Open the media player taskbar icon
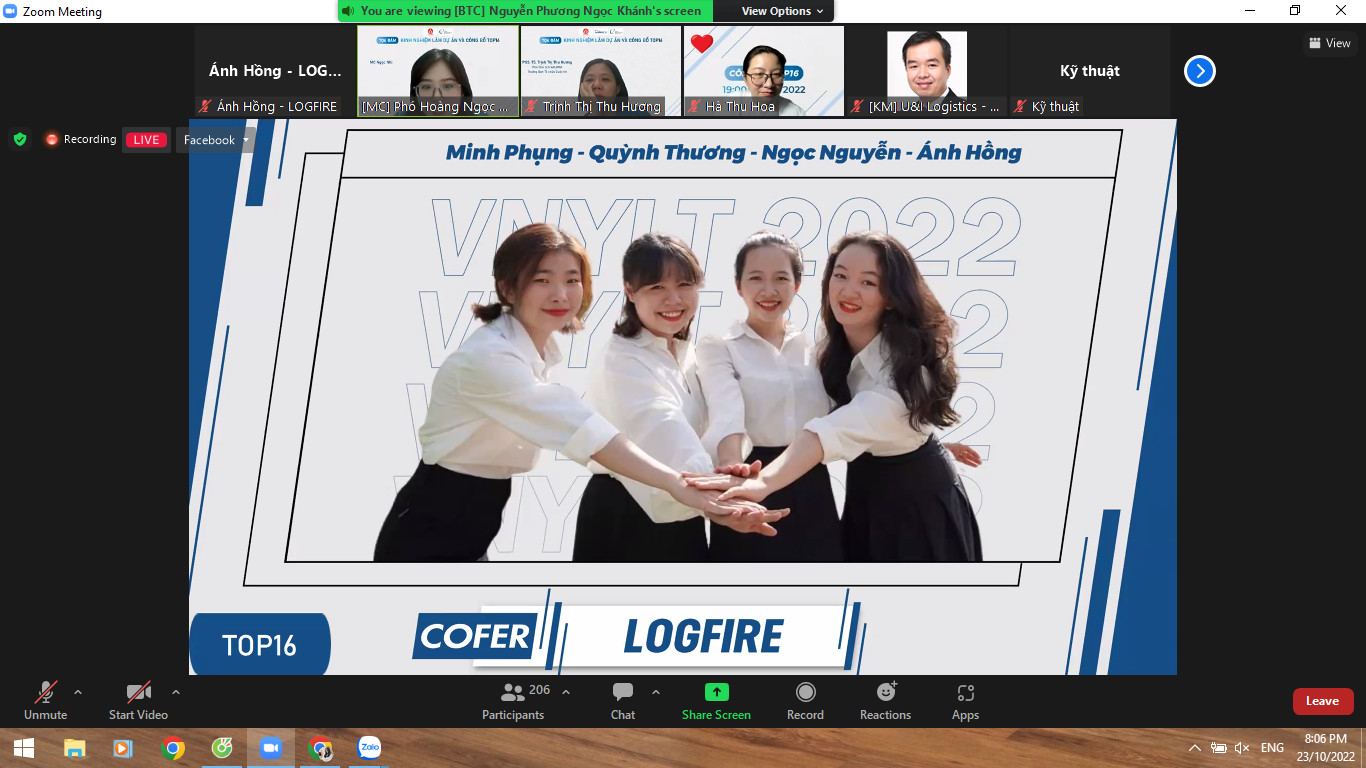The width and height of the screenshot is (1366, 768). 123,748
